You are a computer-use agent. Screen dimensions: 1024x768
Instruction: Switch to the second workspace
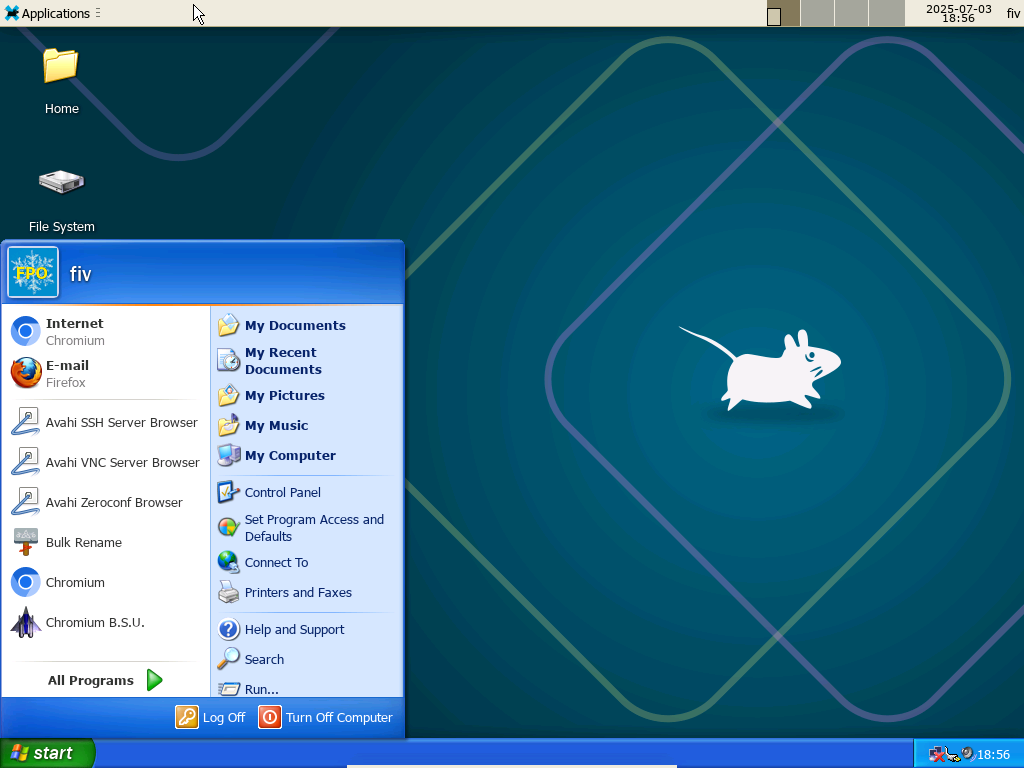817,13
